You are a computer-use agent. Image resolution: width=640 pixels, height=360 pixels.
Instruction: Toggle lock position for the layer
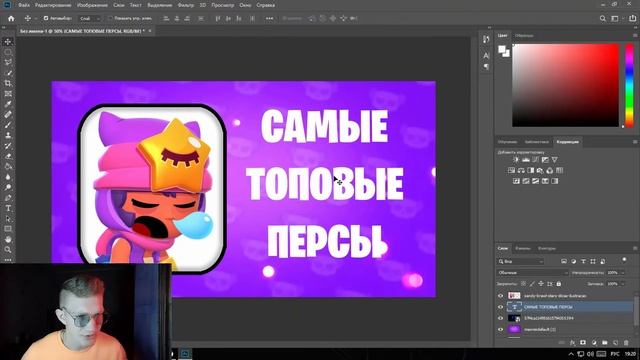click(541, 284)
